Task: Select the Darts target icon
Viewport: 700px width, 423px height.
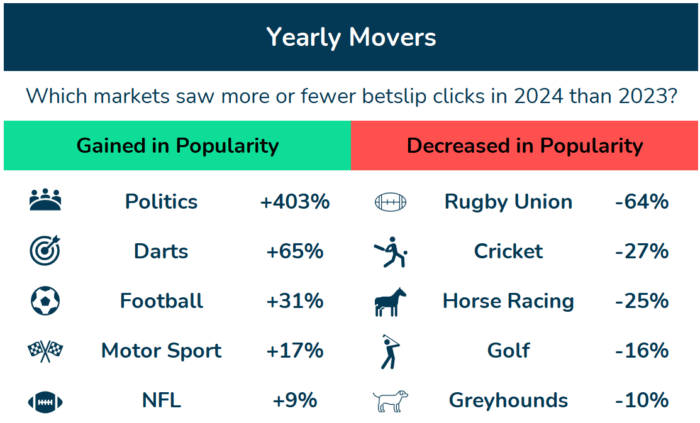Action: [x=45, y=250]
